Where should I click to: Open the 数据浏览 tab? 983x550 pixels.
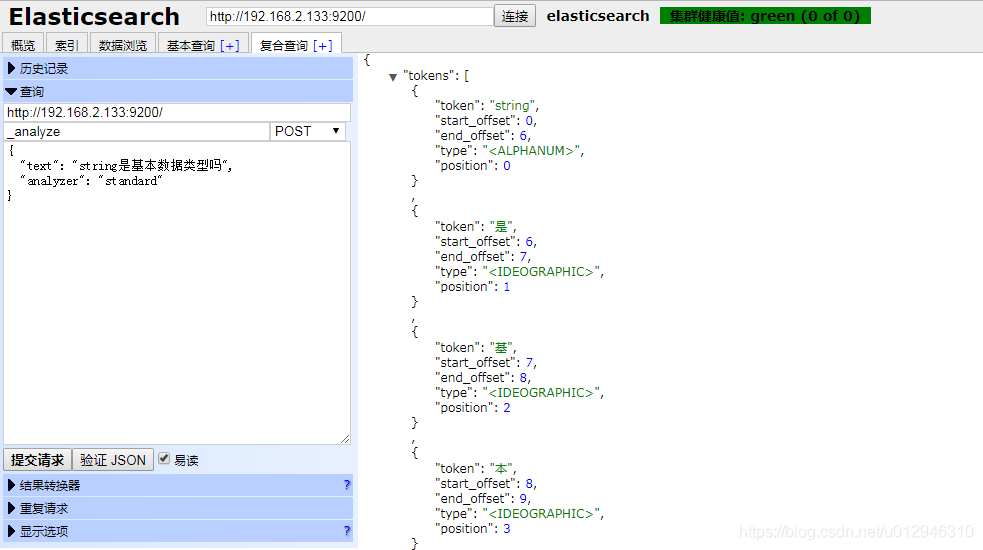[x=123, y=45]
